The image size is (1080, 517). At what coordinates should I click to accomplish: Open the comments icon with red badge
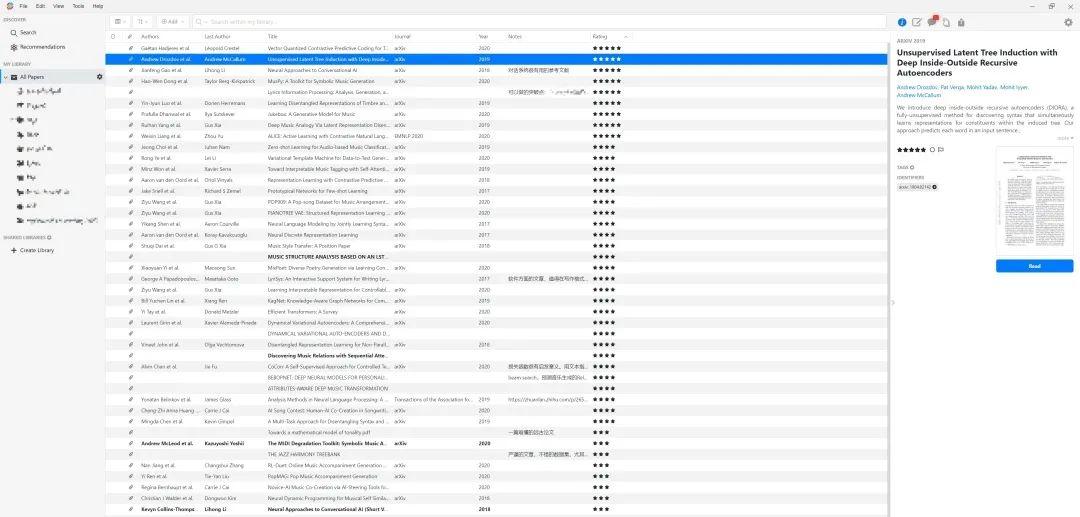coord(932,22)
